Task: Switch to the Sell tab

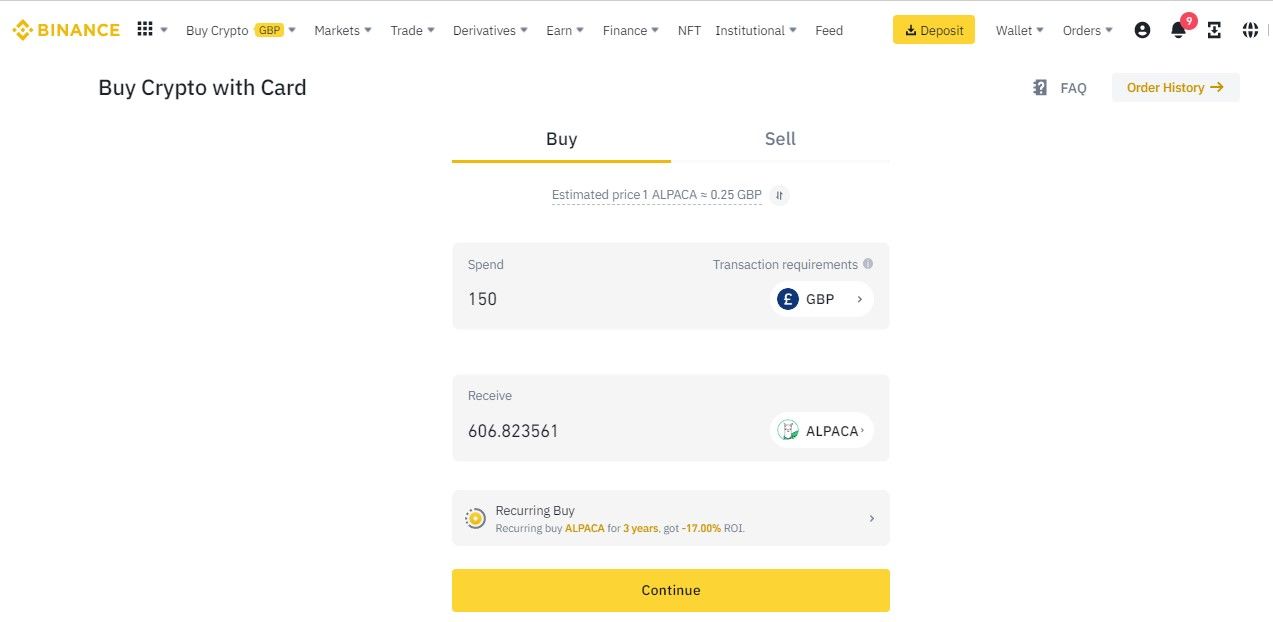Action: 780,139
